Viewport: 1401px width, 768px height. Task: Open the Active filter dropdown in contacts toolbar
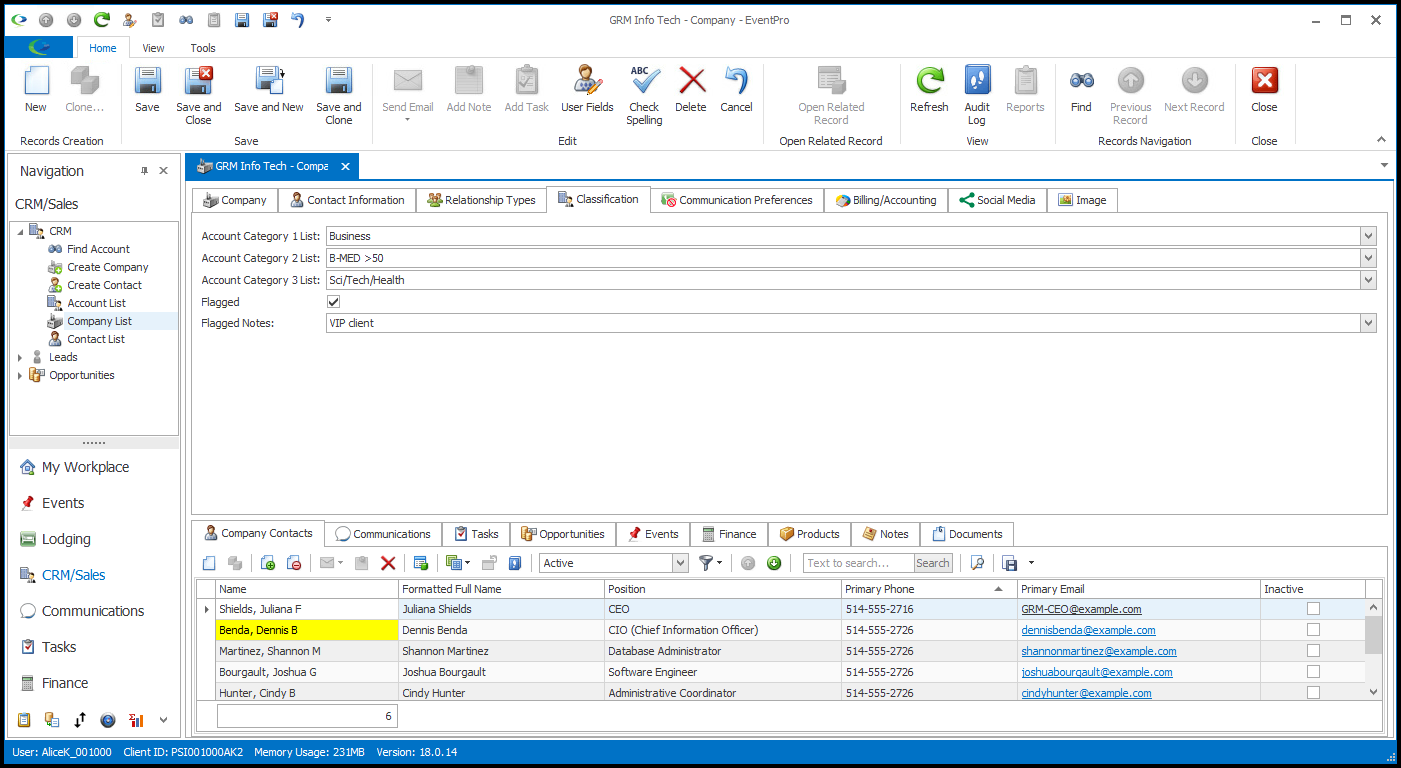(680, 563)
